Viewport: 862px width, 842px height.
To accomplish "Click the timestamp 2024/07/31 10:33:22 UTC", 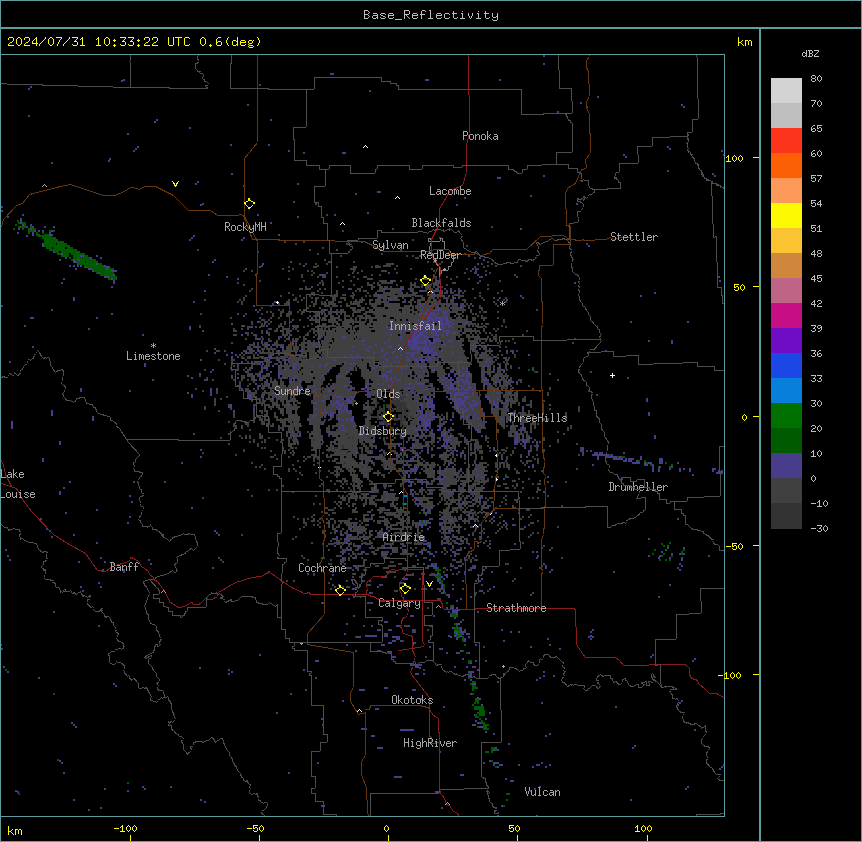I will click(99, 42).
